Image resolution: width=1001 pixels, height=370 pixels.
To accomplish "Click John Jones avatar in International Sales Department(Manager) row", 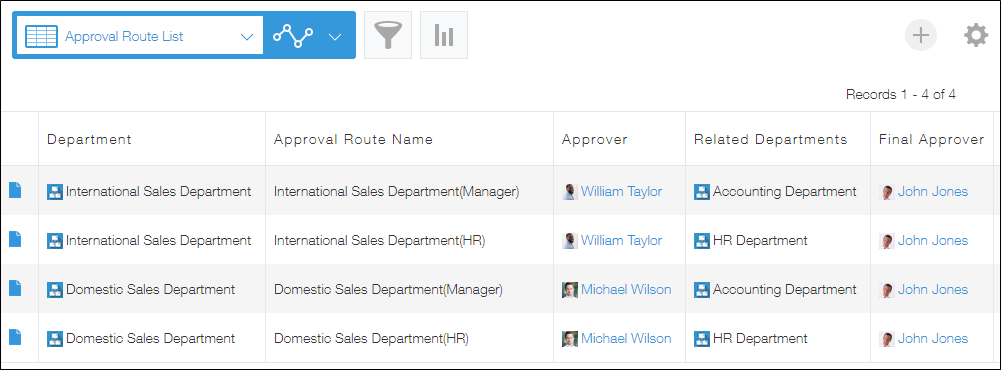I will (887, 191).
